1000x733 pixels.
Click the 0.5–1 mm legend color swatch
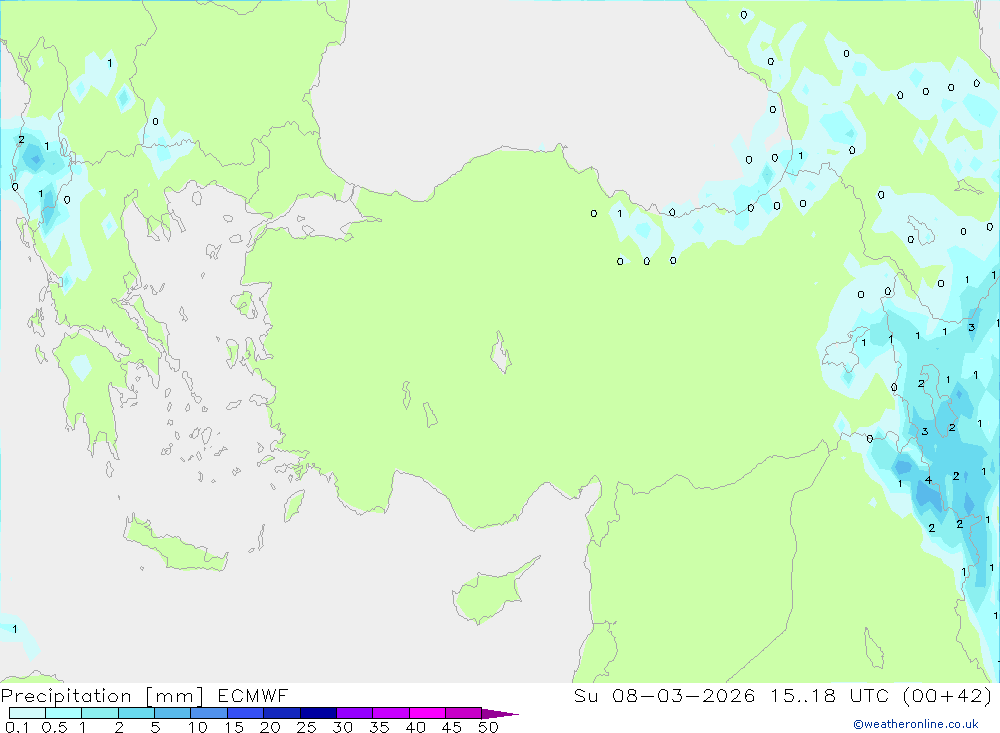[64, 713]
